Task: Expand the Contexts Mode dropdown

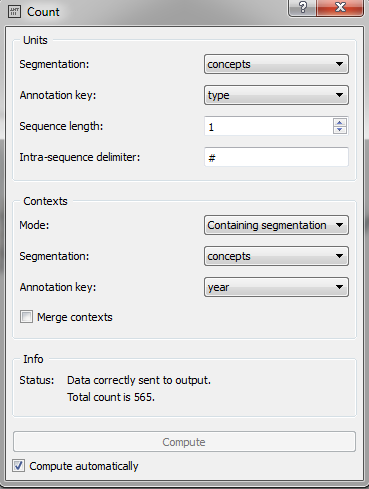Action: [x=276, y=225]
